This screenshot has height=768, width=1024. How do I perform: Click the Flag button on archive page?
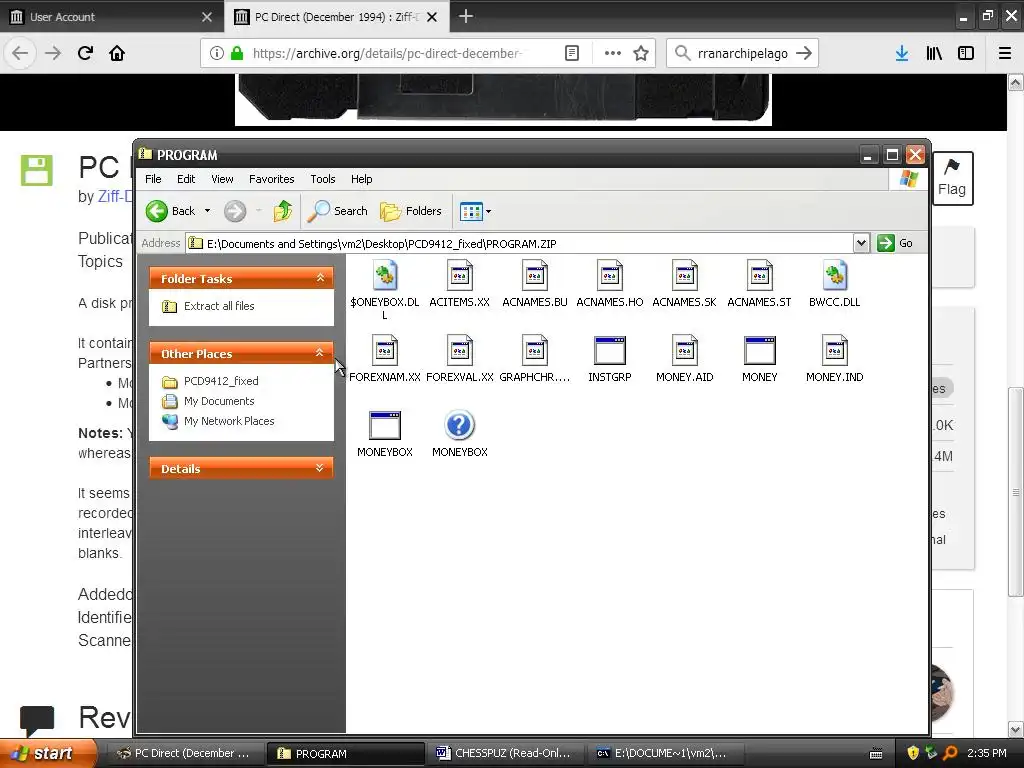click(x=952, y=178)
